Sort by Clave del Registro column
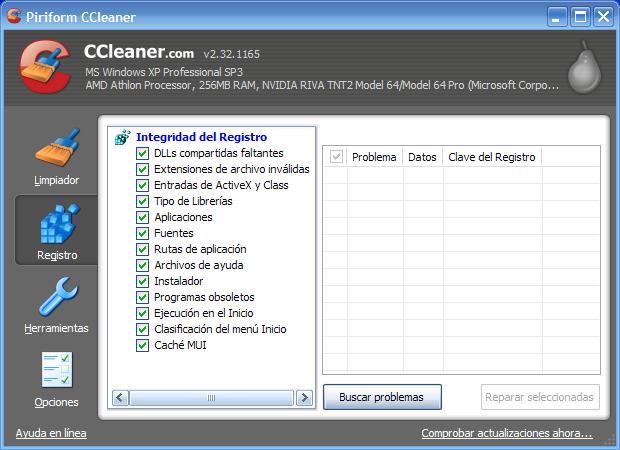Viewport: 620px width, 450px height. click(x=492, y=157)
